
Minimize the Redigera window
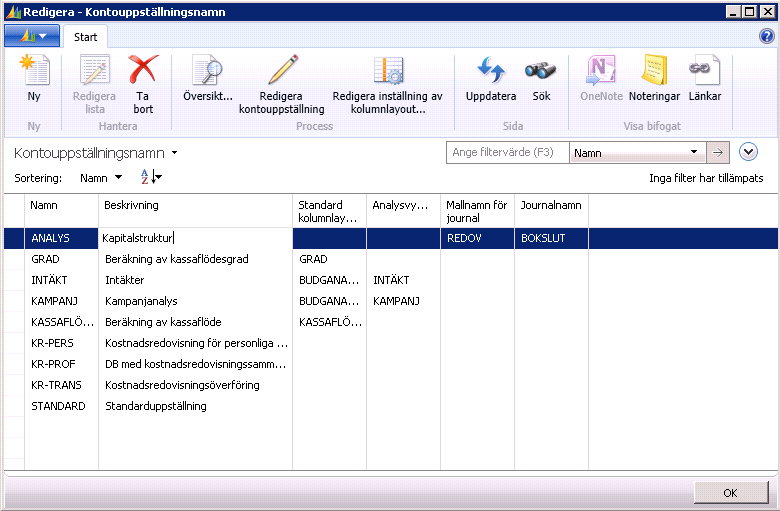pos(733,11)
